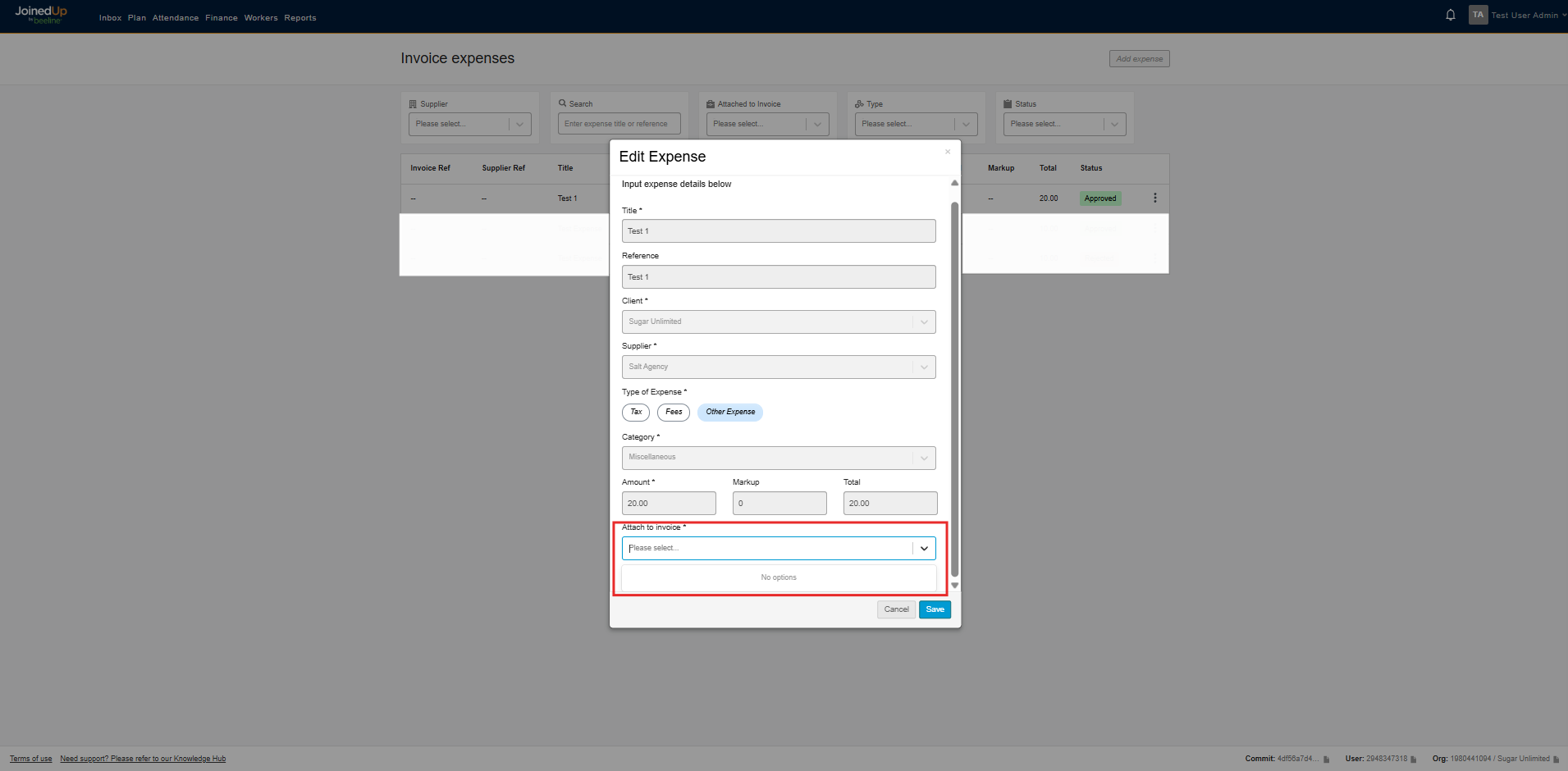Select Fees as the type of expense
Image resolution: width=1568 pixels, height=771 pixels.
(x=673, y=412)
